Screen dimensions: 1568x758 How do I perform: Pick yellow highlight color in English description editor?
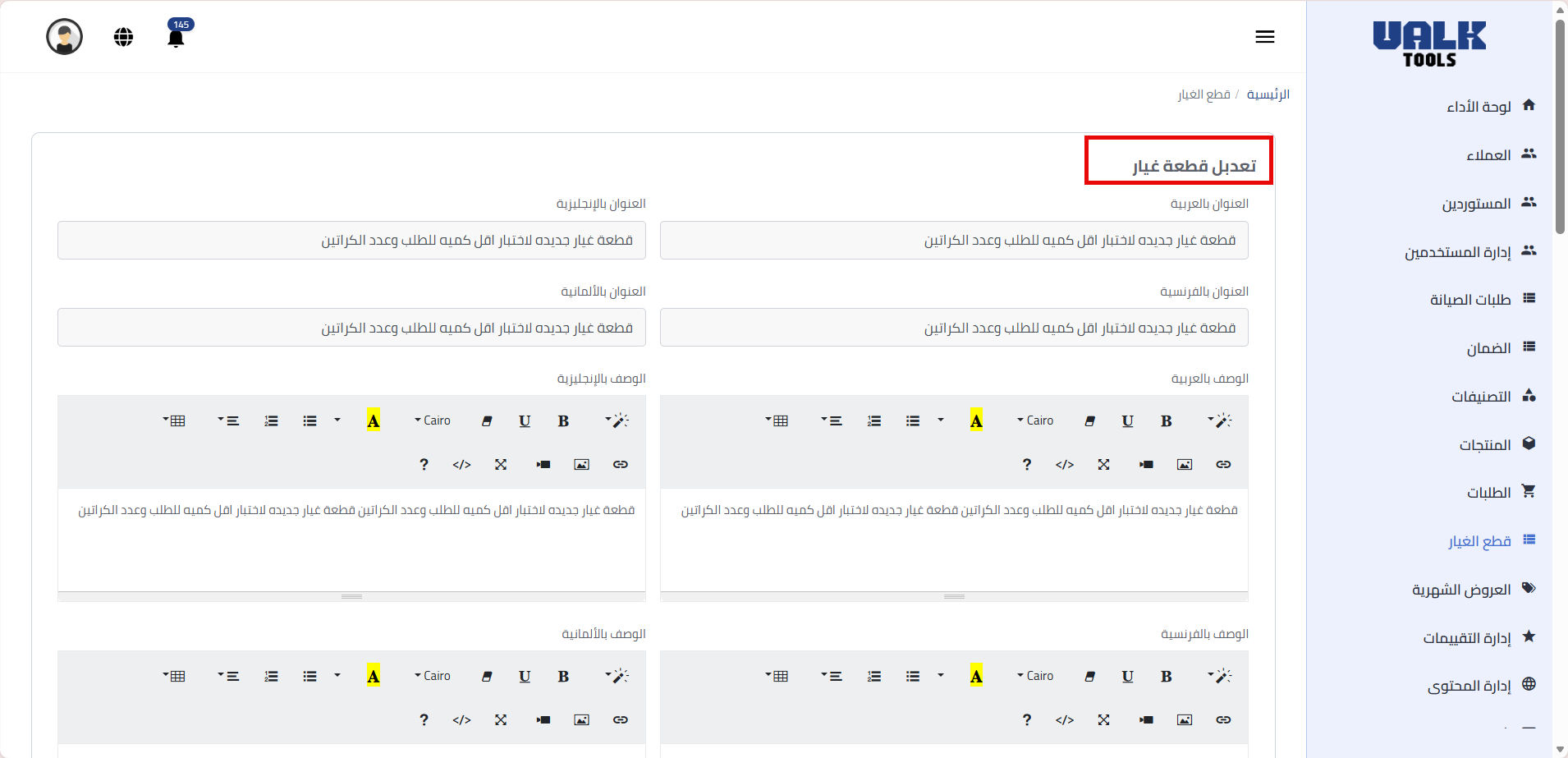(x=374, y=421)
